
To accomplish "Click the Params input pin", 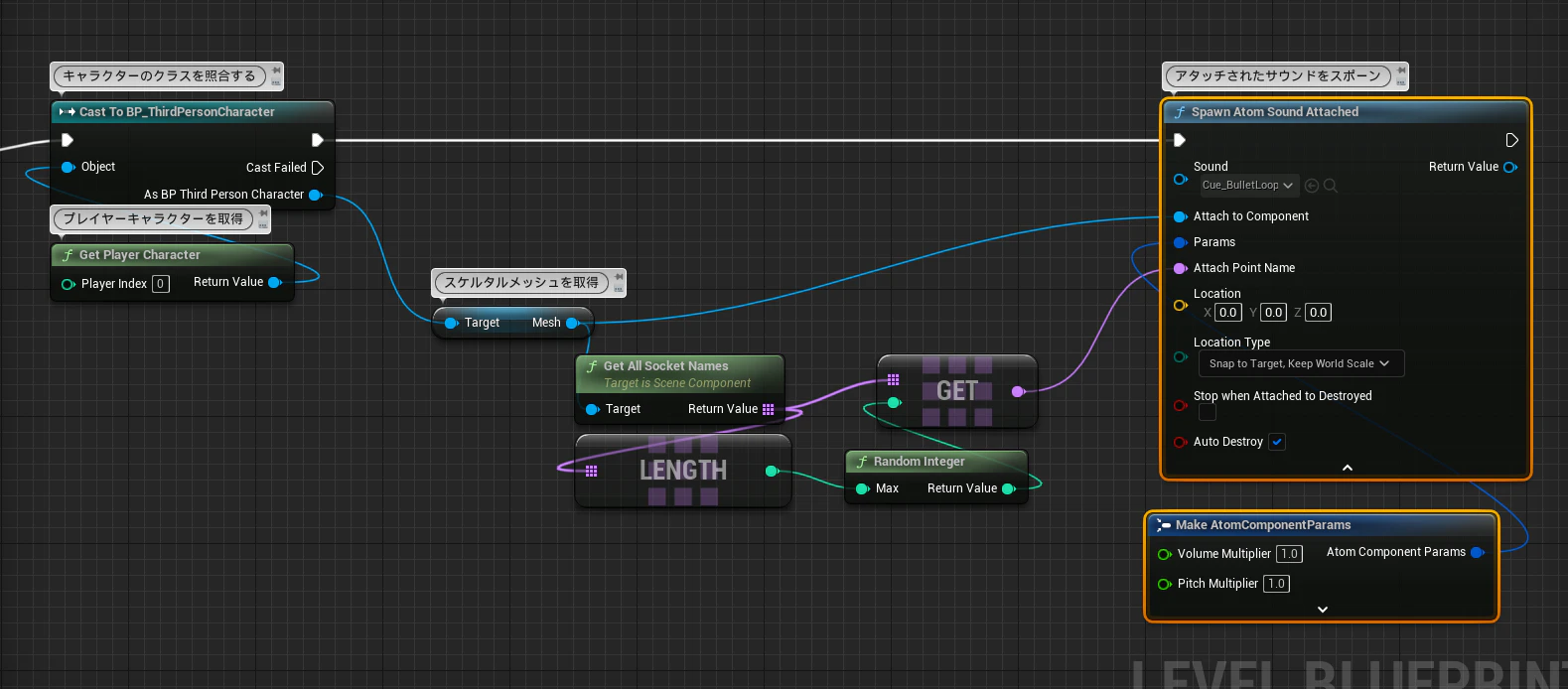I will 1181,242.
